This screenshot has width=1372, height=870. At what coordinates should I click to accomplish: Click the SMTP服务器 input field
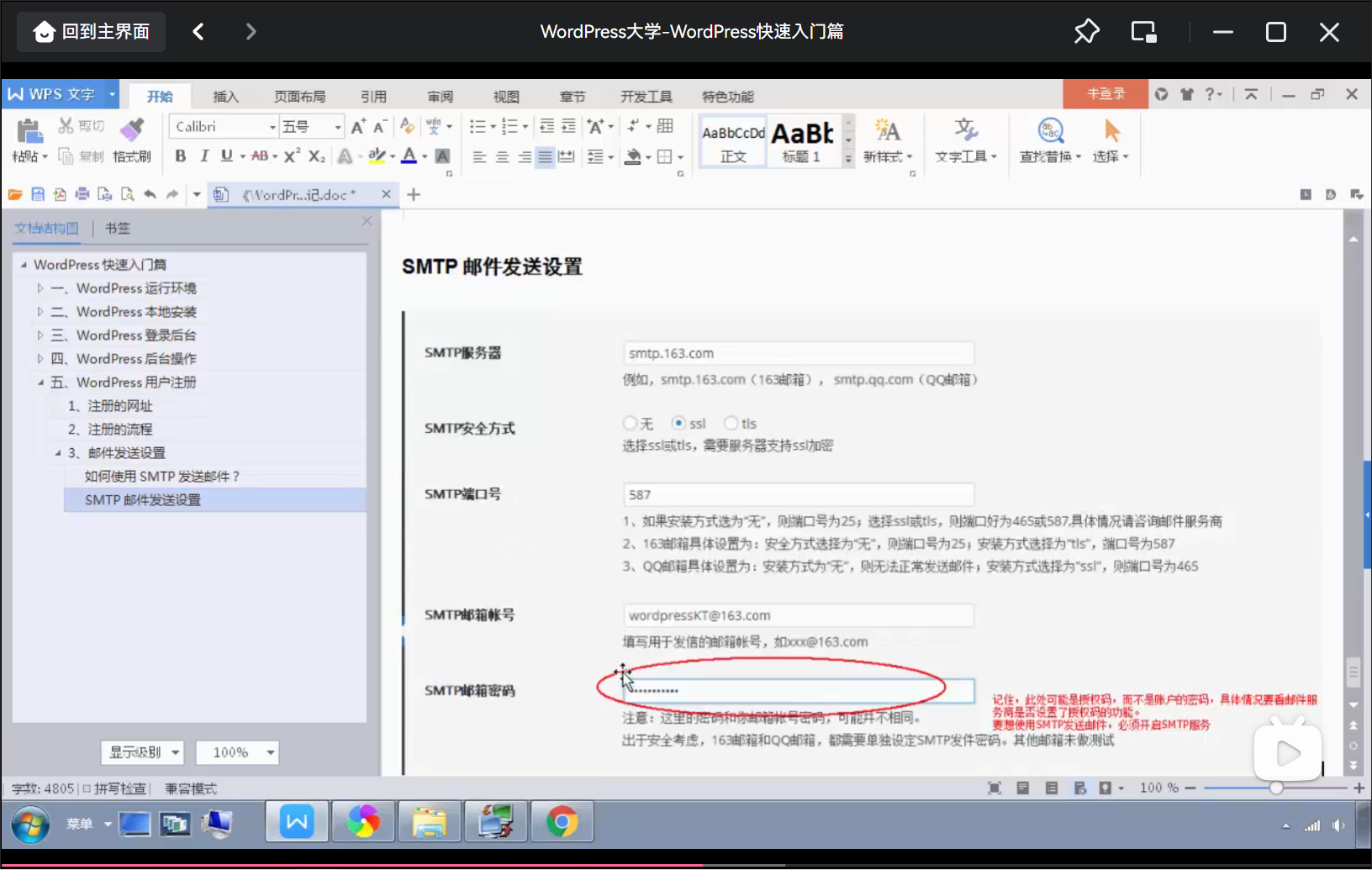799,353
